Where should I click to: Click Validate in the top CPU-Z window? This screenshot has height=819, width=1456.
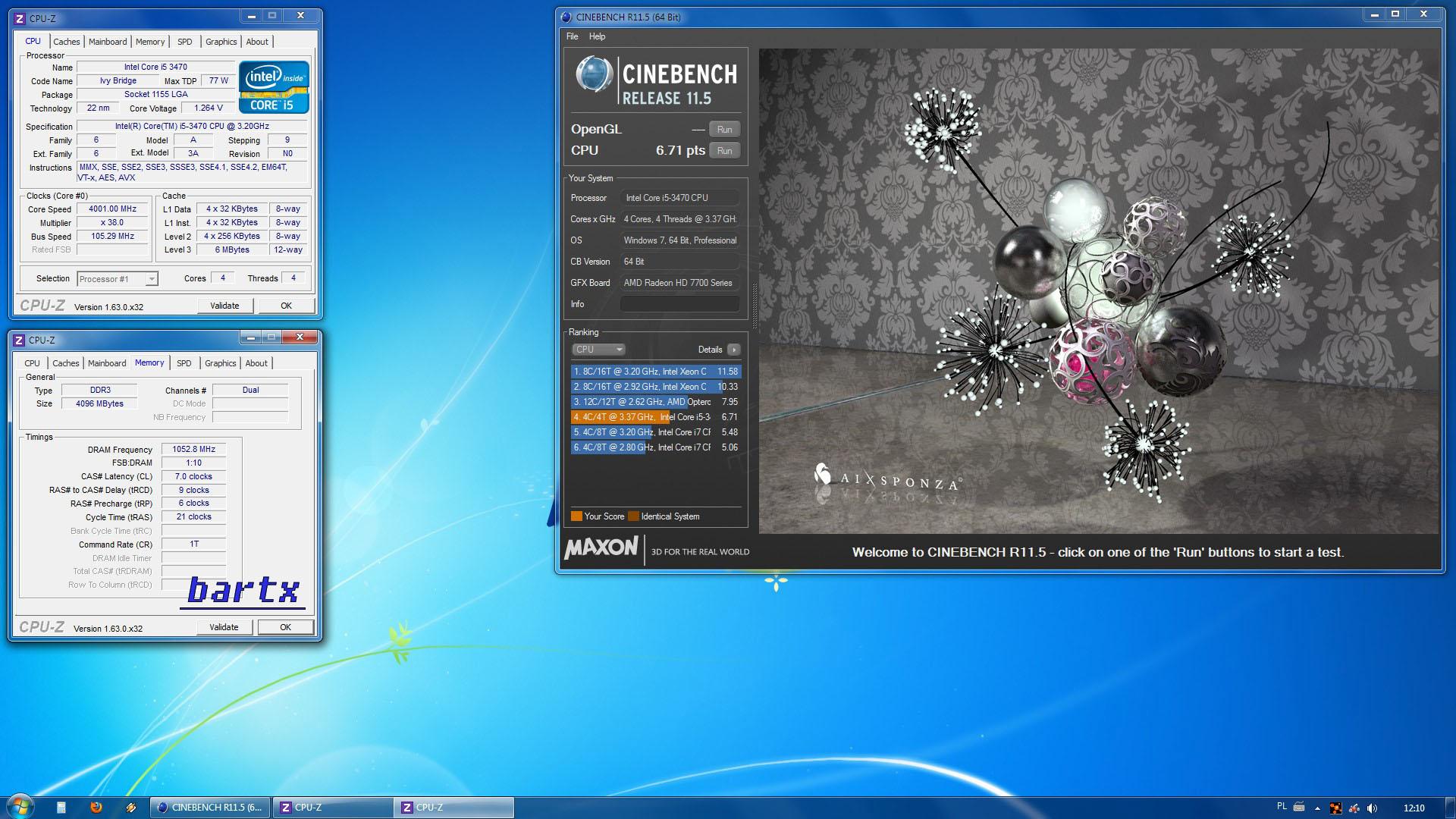click(x=224, y=306)
